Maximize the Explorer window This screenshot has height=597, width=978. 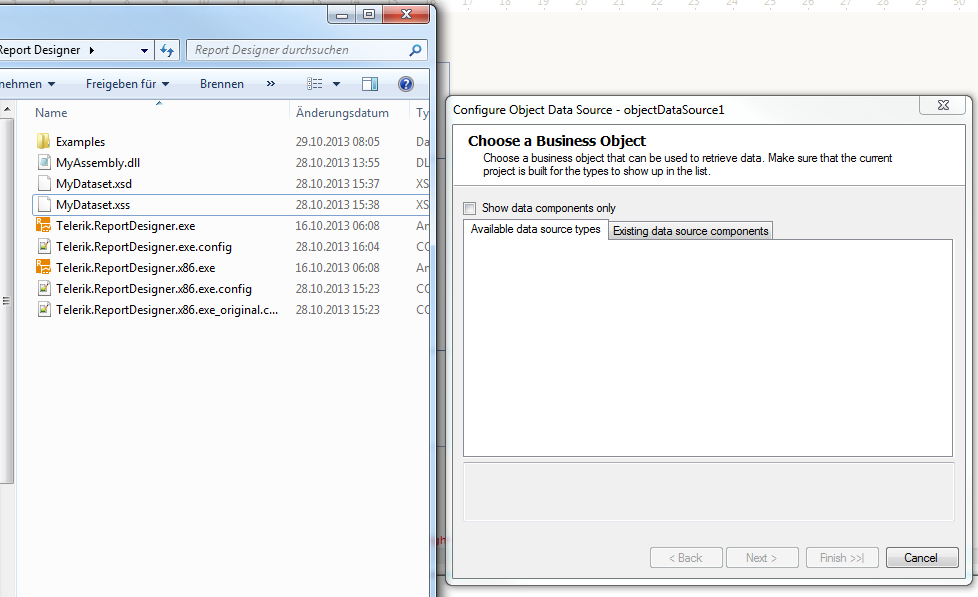point(369,14)
